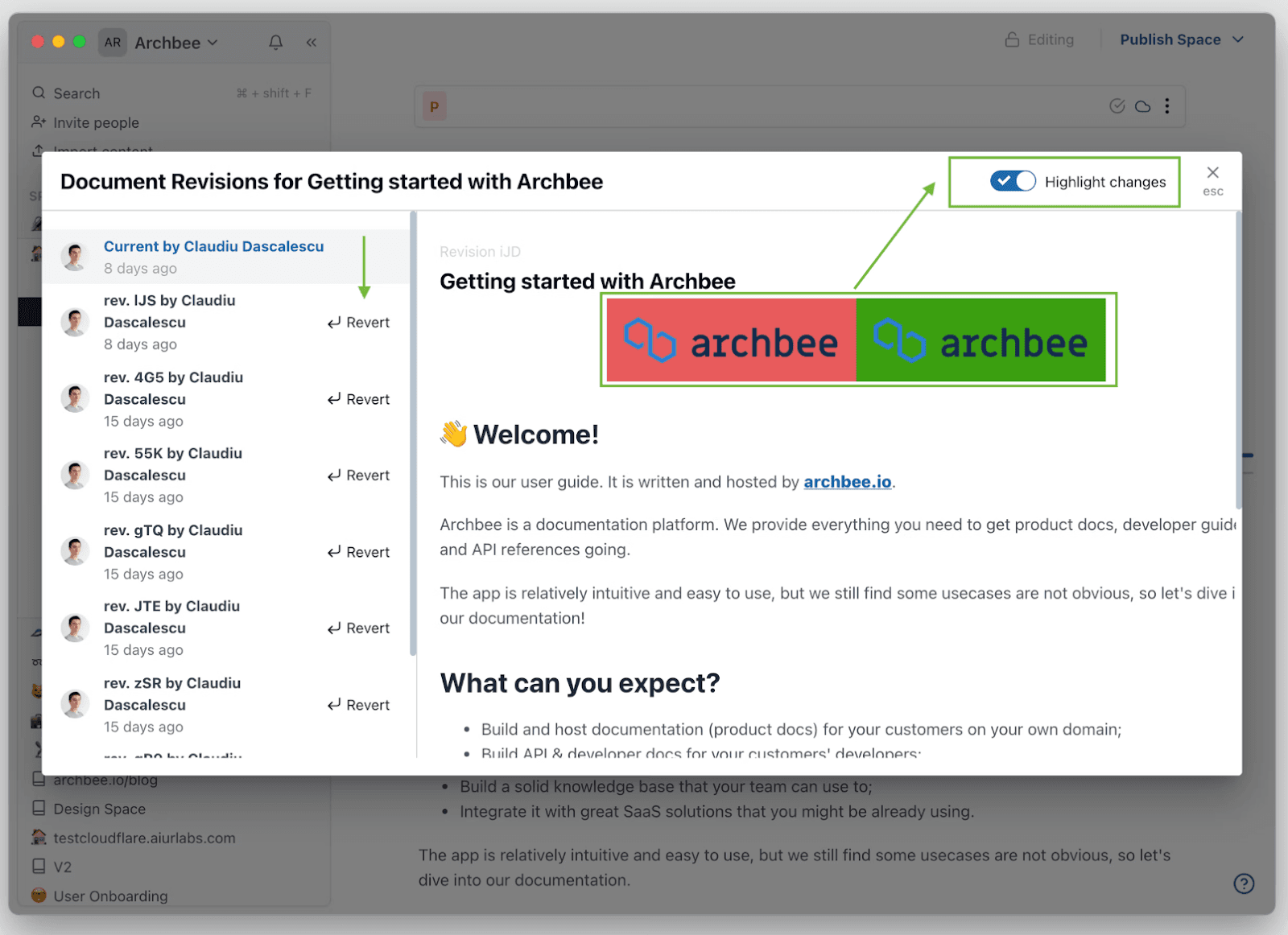This screenshot has width=1288, height=935.
Task: Open the three-dot more options menu
Action: (1167, 106)
